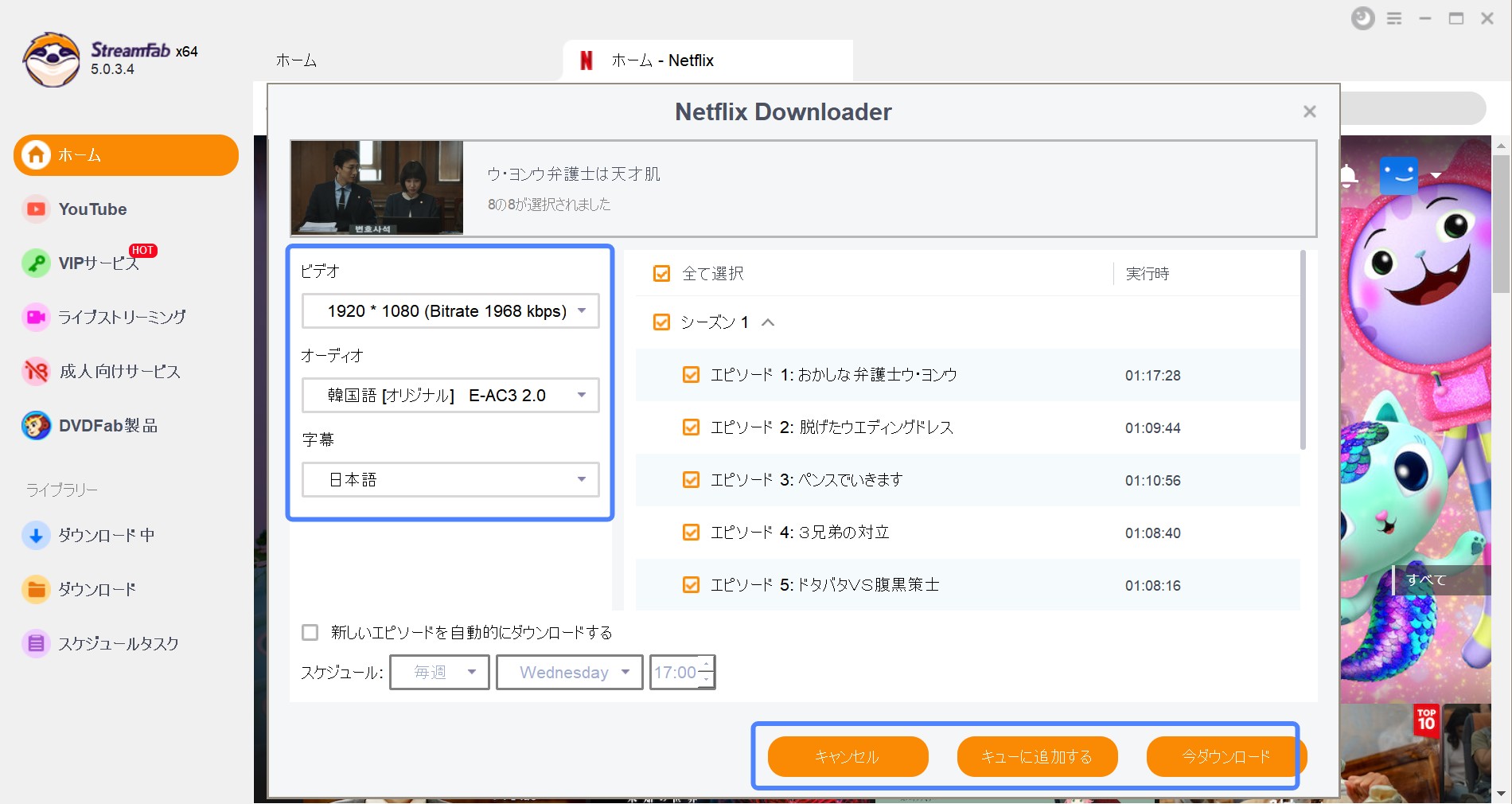Click the live streaming camera icon
1512x804 pixels.
click(x=36, y=317)
